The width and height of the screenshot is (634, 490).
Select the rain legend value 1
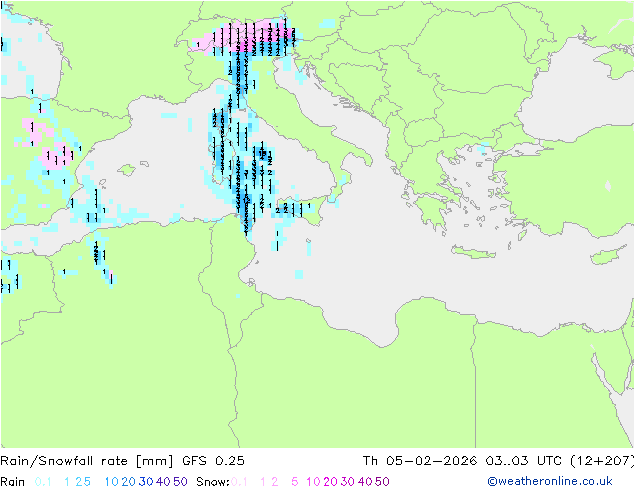[67, 482]
